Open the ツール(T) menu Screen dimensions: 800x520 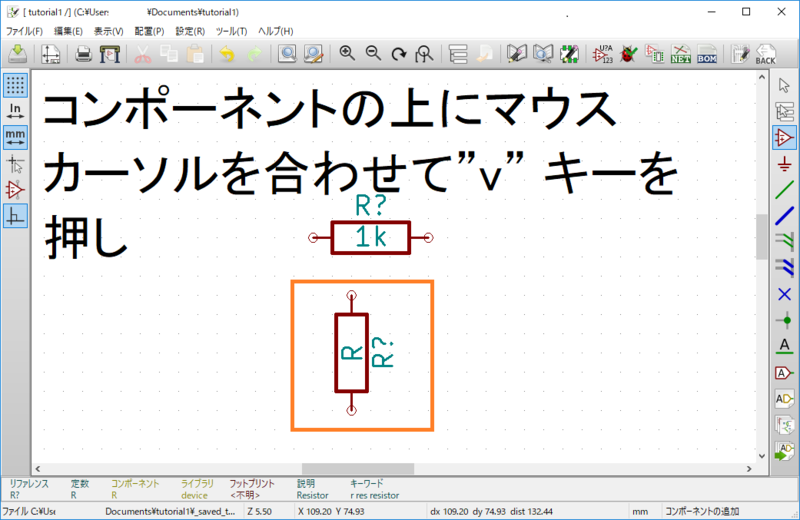tap(232, 31)
